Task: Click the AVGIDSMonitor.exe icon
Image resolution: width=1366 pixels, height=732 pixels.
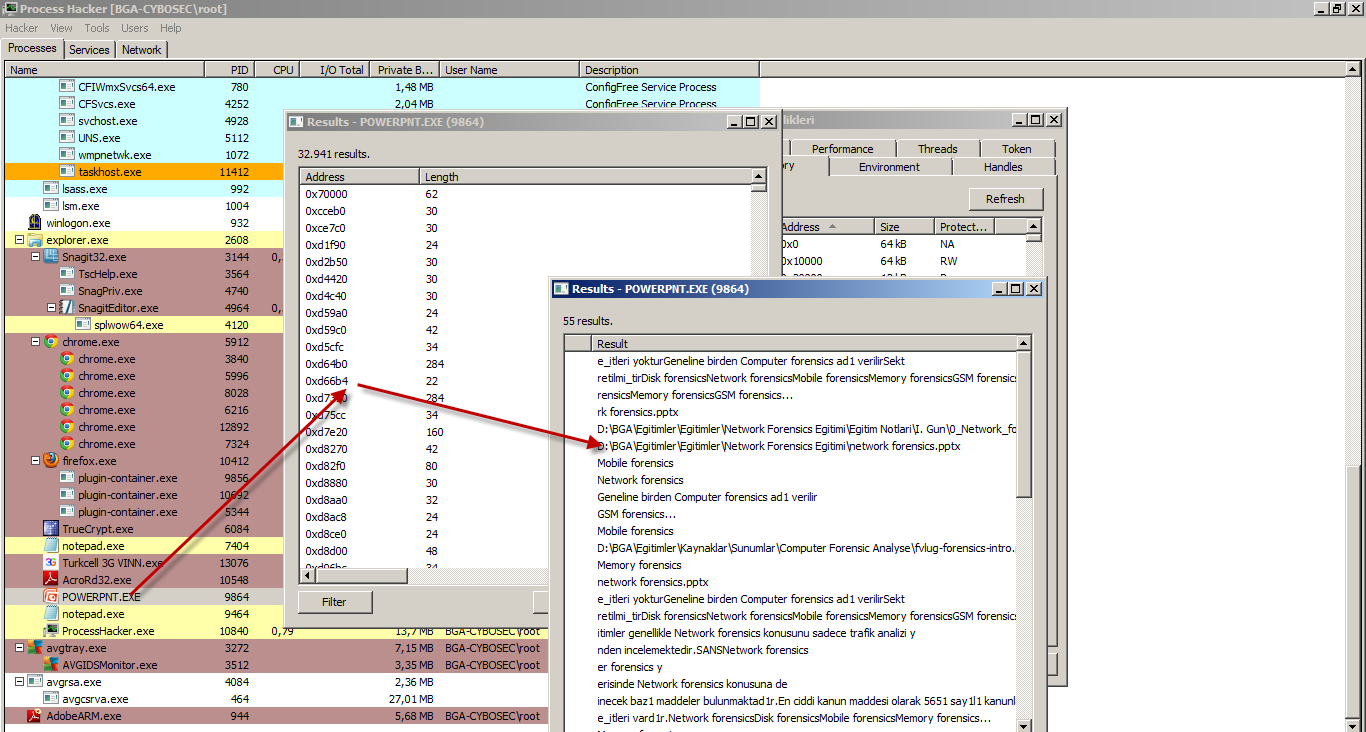Action: [51, 665]
